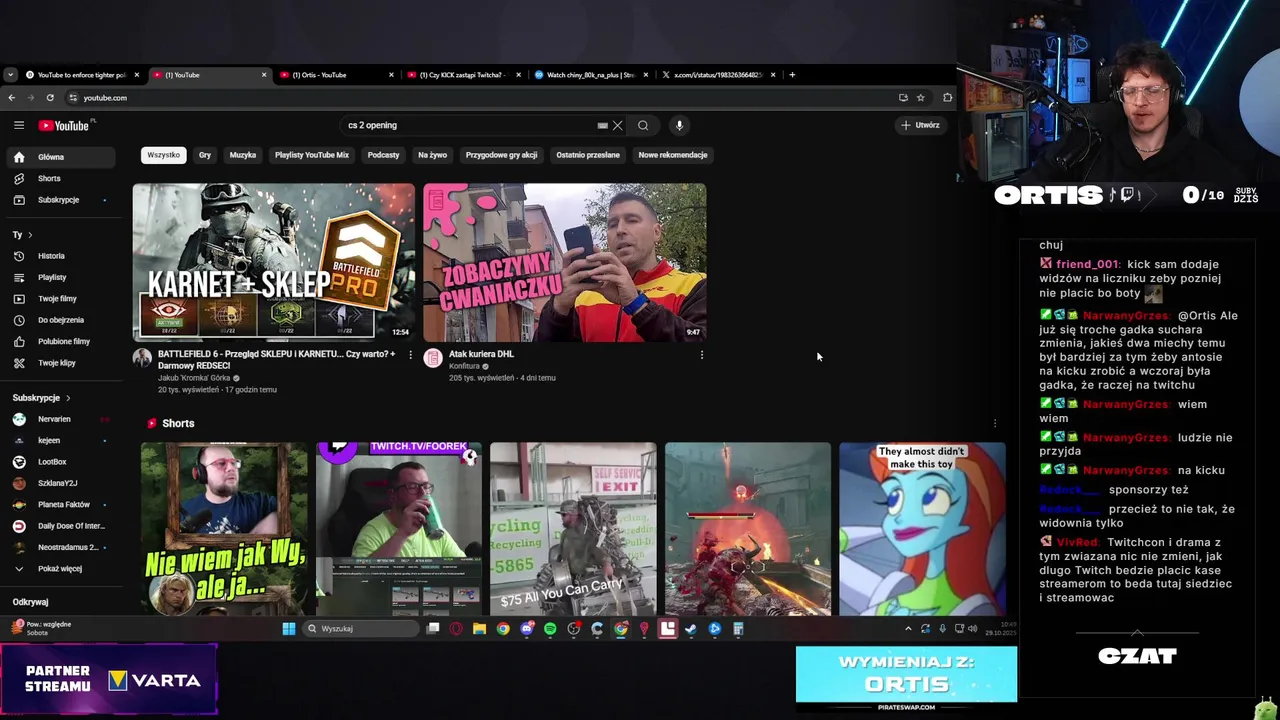Viewport: 1280px width, 720px height.
Task: Play the Battlefield 6 KARNET + SKLEP video
Action: [x=274, y=262]
